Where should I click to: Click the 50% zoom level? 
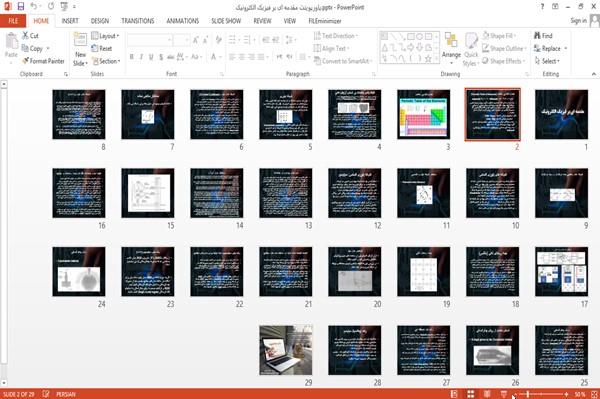tap(579, 394)
